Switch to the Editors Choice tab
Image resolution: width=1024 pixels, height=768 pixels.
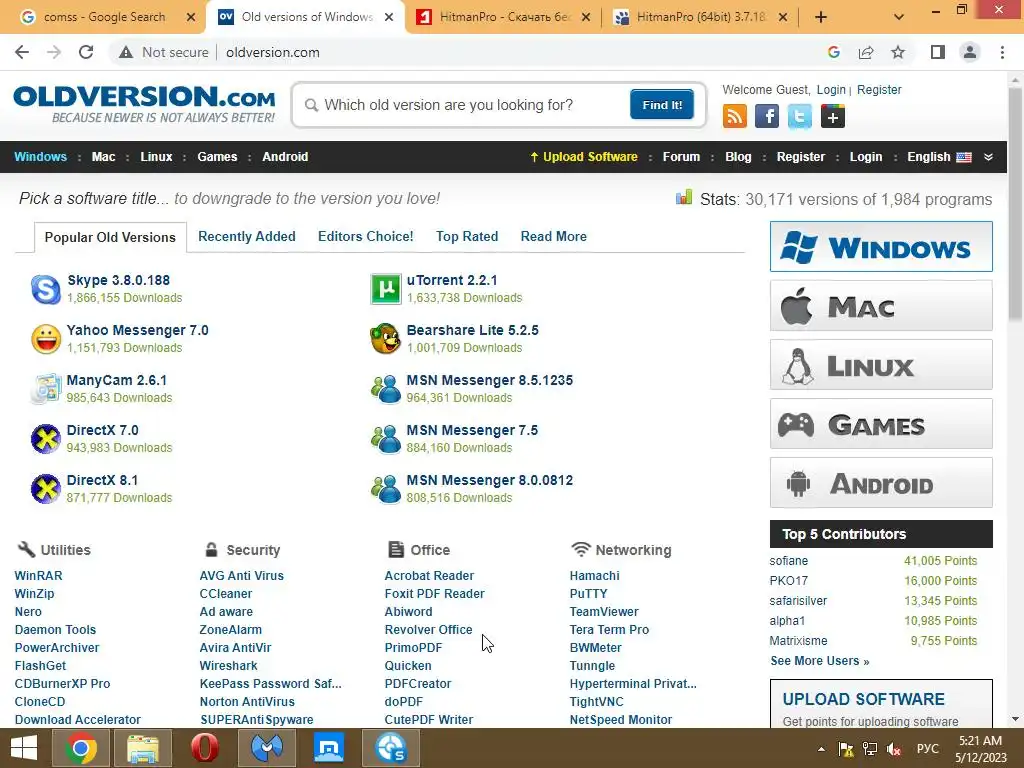366,236
